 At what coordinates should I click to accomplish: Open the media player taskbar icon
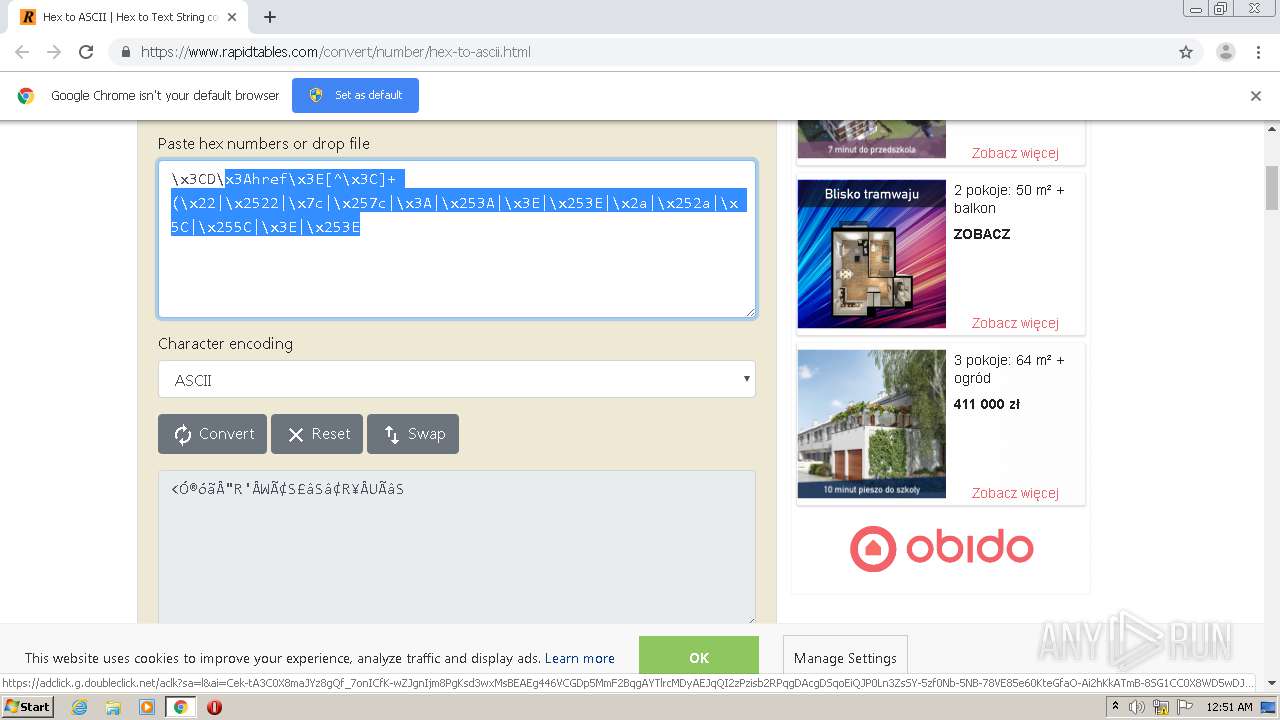pyautogui.click(x=147, y=707)
